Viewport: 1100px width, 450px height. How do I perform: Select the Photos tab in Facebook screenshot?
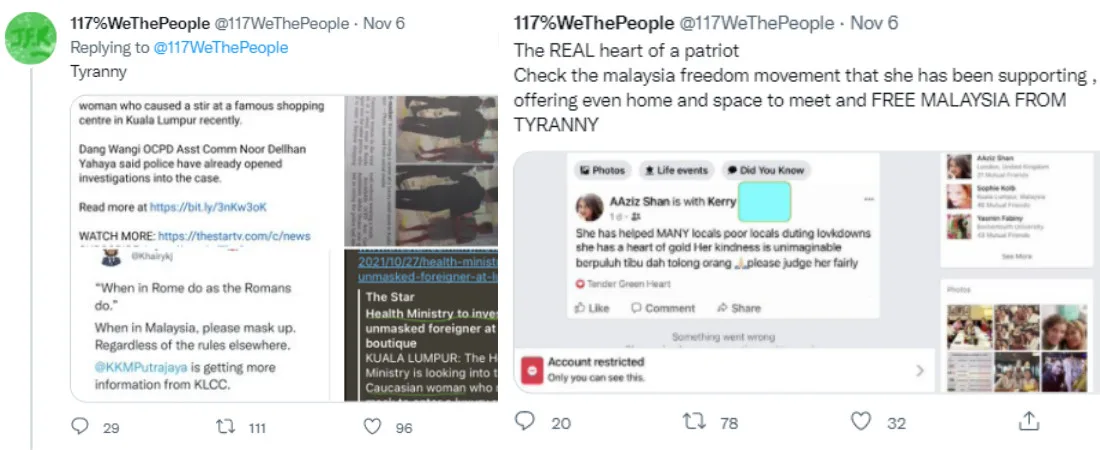pyautogui.click(x=601, y=170)
